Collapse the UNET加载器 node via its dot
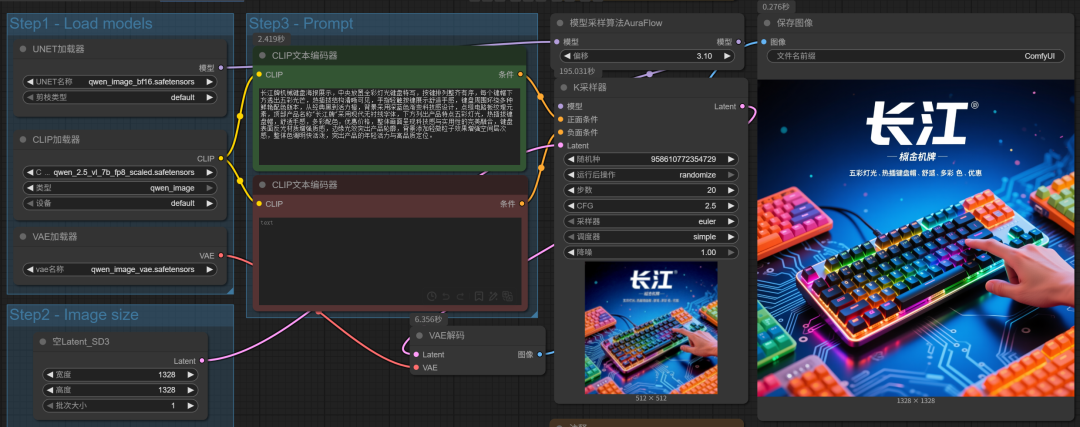1080x427 pixels. [x=23, y=49]
